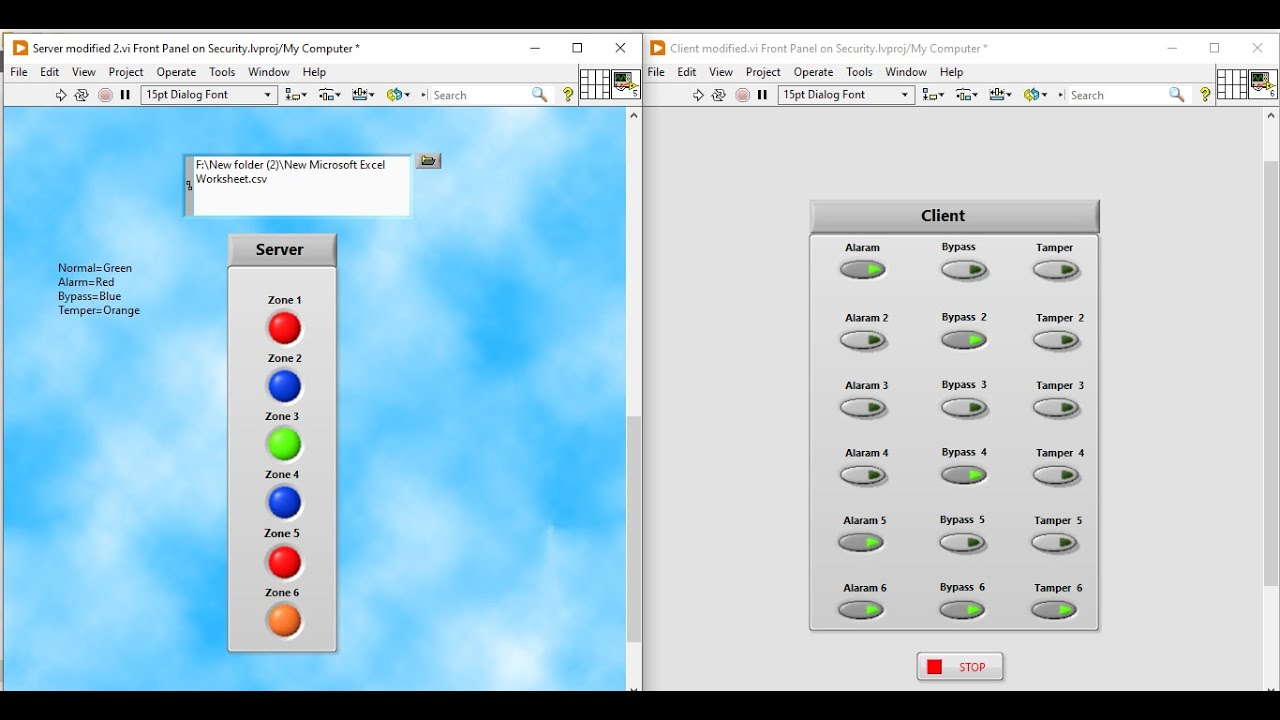
Task: Click the CSV file path field
Action: [301, 186]
